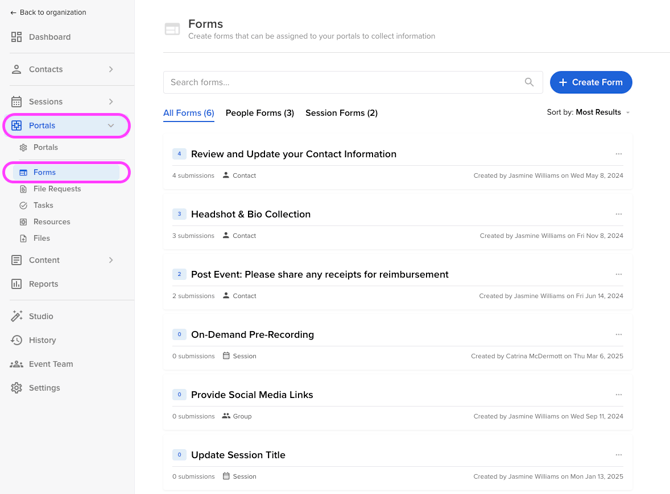This screenshot has height=494, width=670.
Task: Click the Reports chart icon
Action: click(x=17, y=284)
